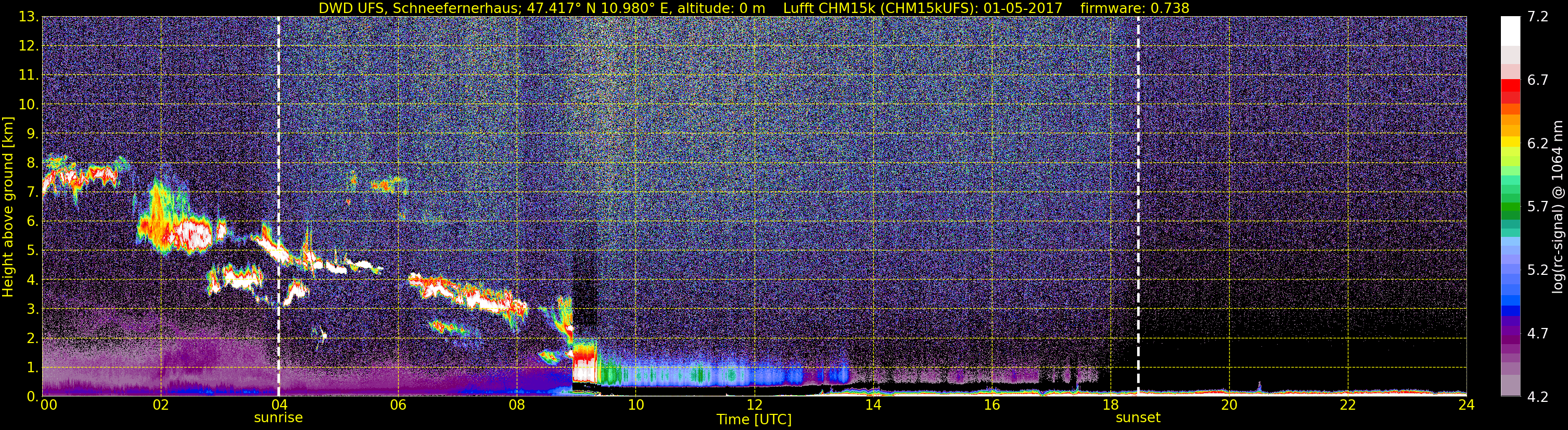Click the x-axis tick label '12'
This screenshot has width=1568, height=430.
(x=754, y=405)
